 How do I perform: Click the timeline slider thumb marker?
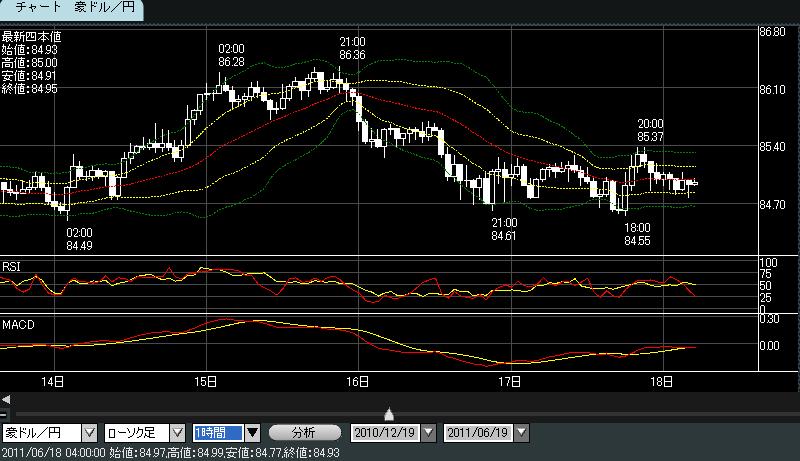[389, 413]
